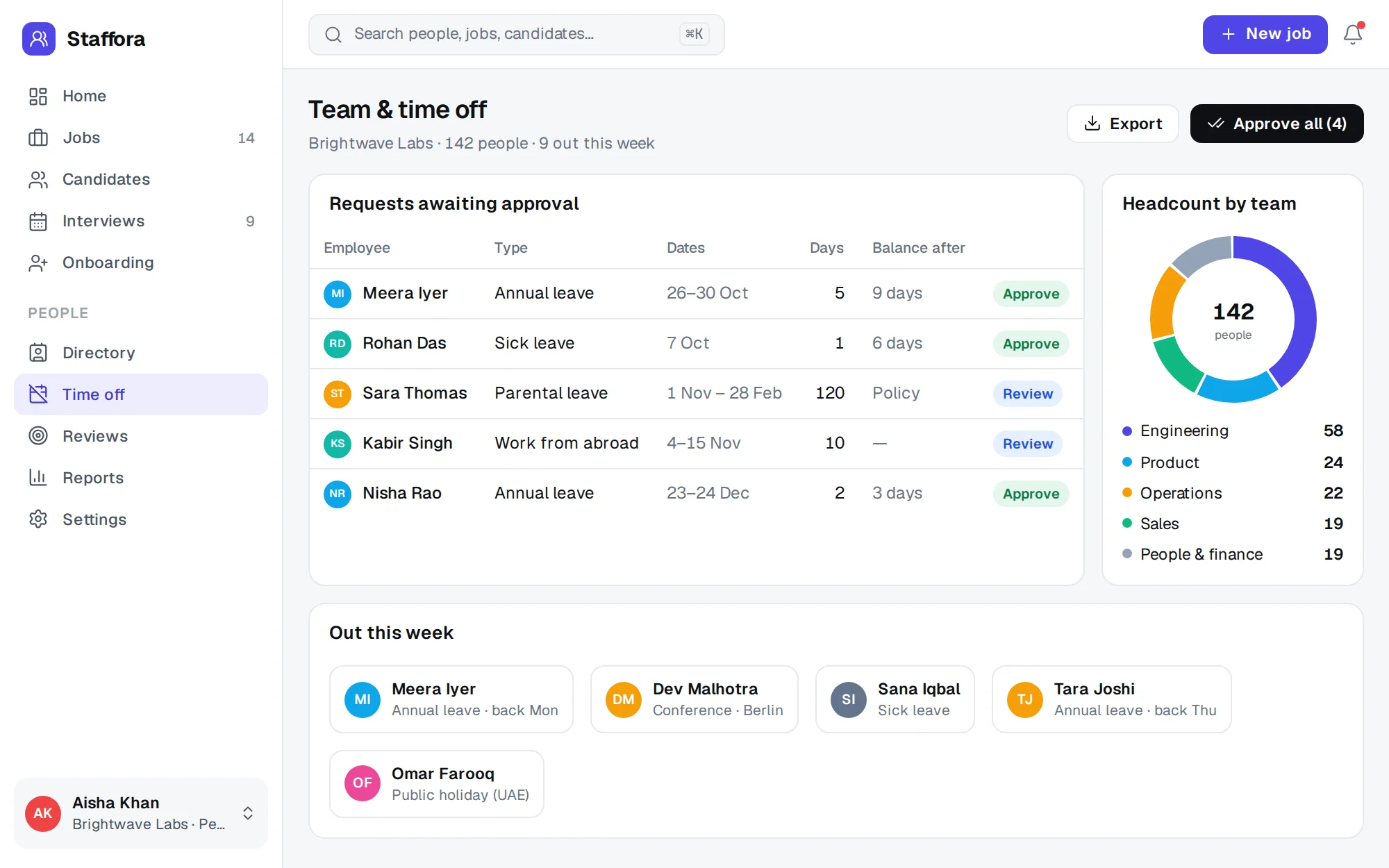
Task: Click the ⌘K shortcut badge
Action: tap(694, 34)
